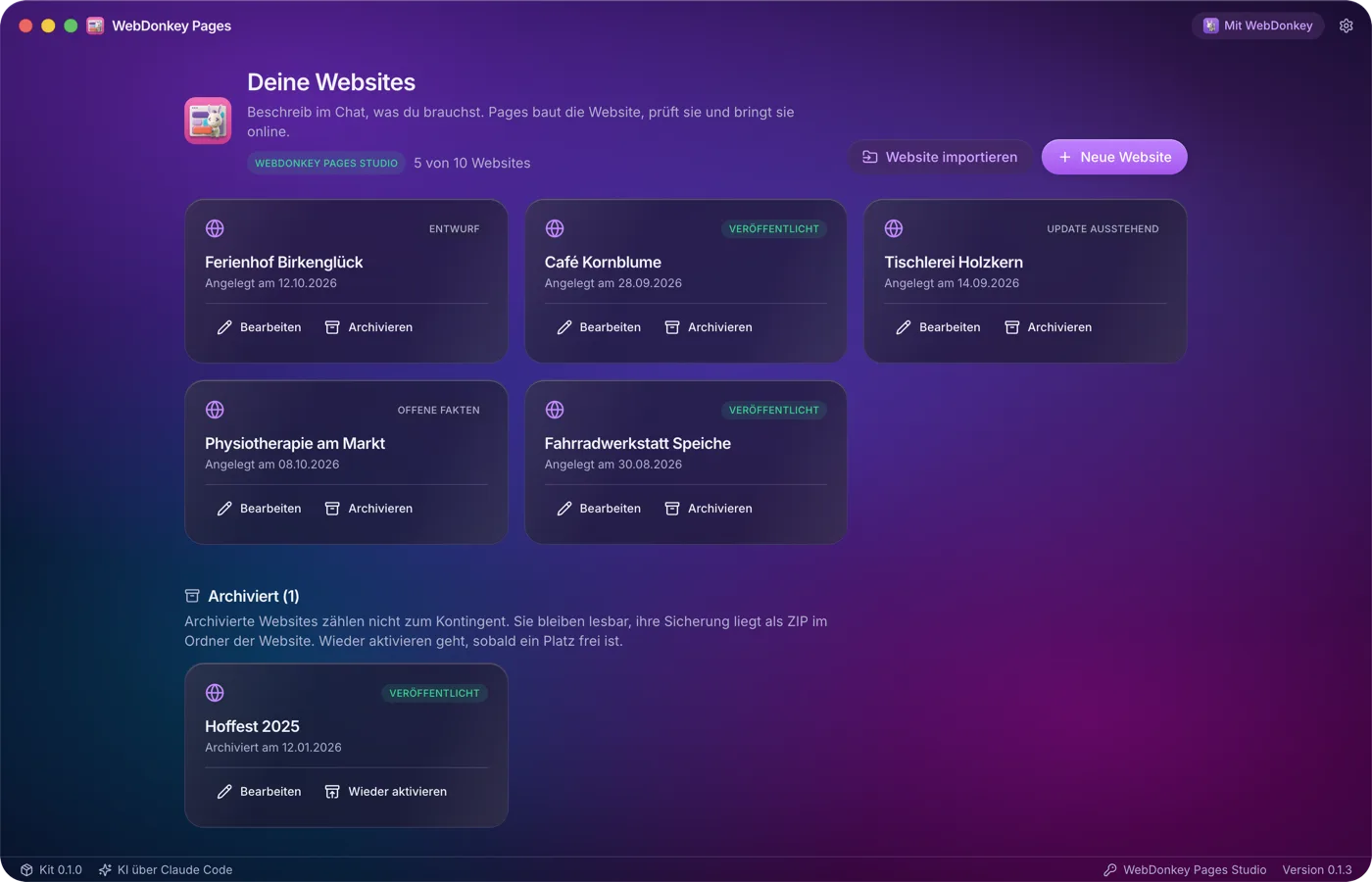Edit the Fahrradwerkstatt Speiche website
This screenshot has height=882, width=1372.
click(x=599, y=509)
